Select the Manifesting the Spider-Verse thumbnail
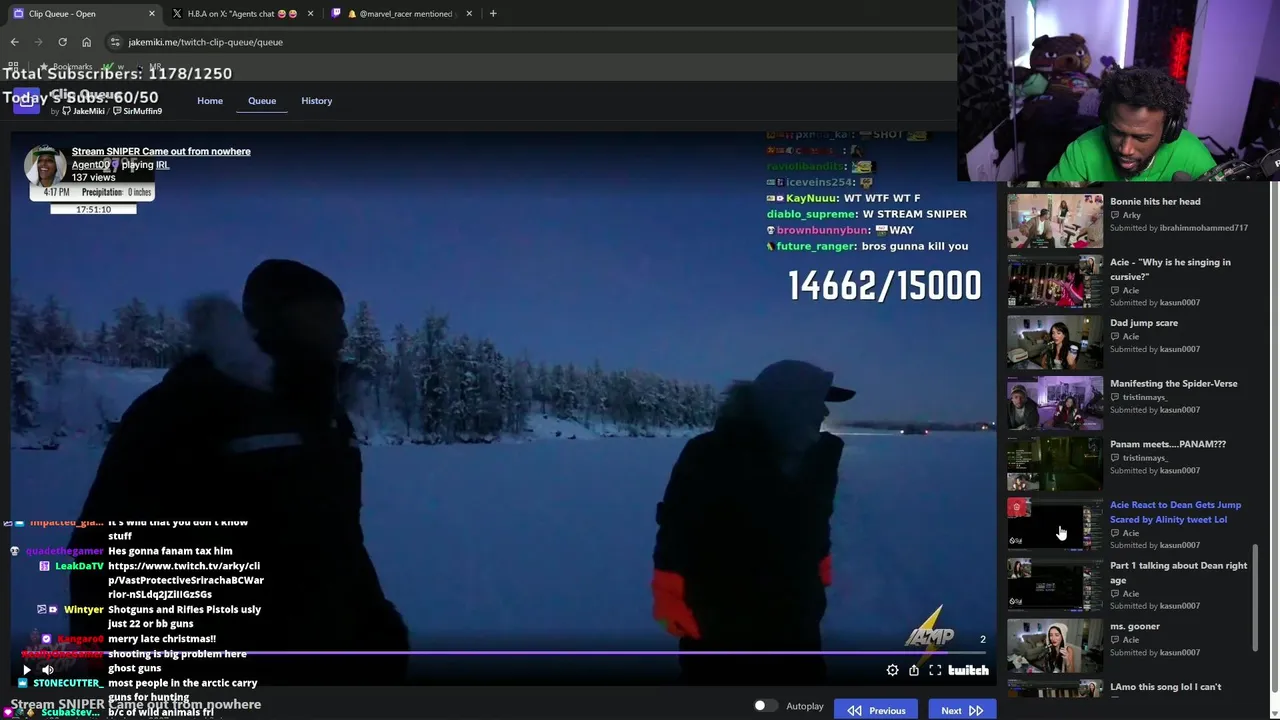The width and height of the screenshot is (1280, 720). [x=1055, y=403]
